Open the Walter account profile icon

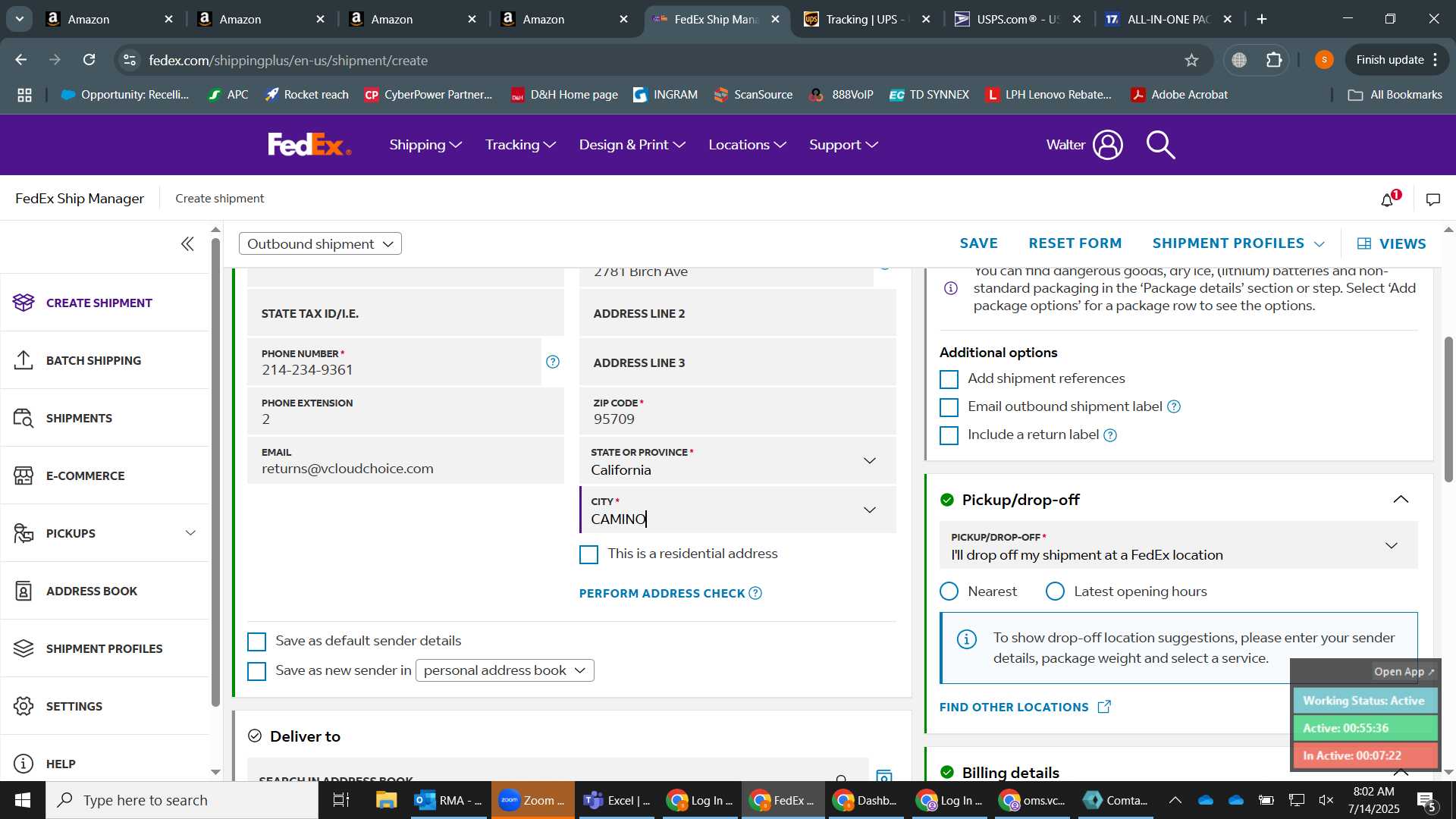[1107, 144]
